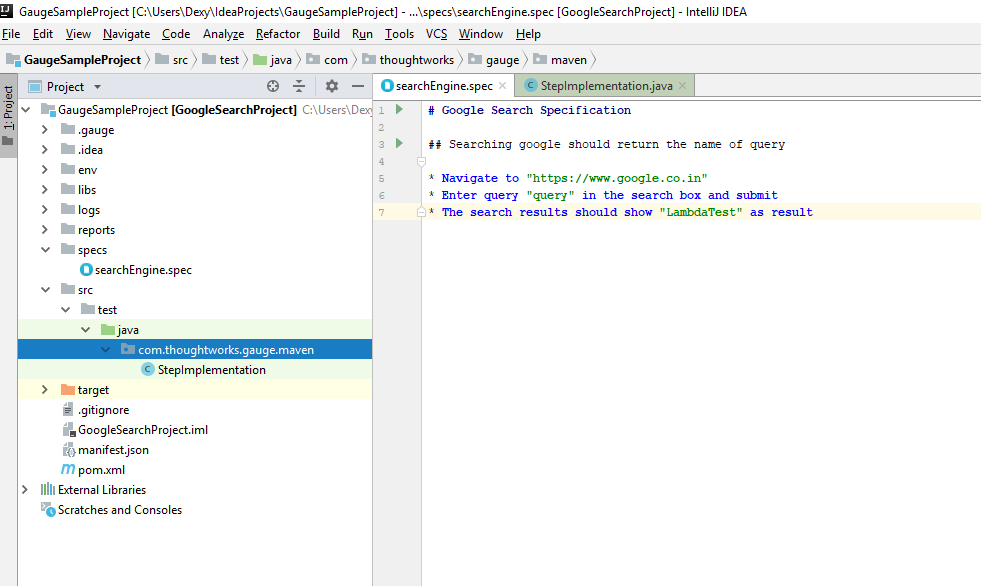Viewport: 981px width, 586px height.
Task: Click the thoughtworks breadcrumb
Action: [416, 60]
